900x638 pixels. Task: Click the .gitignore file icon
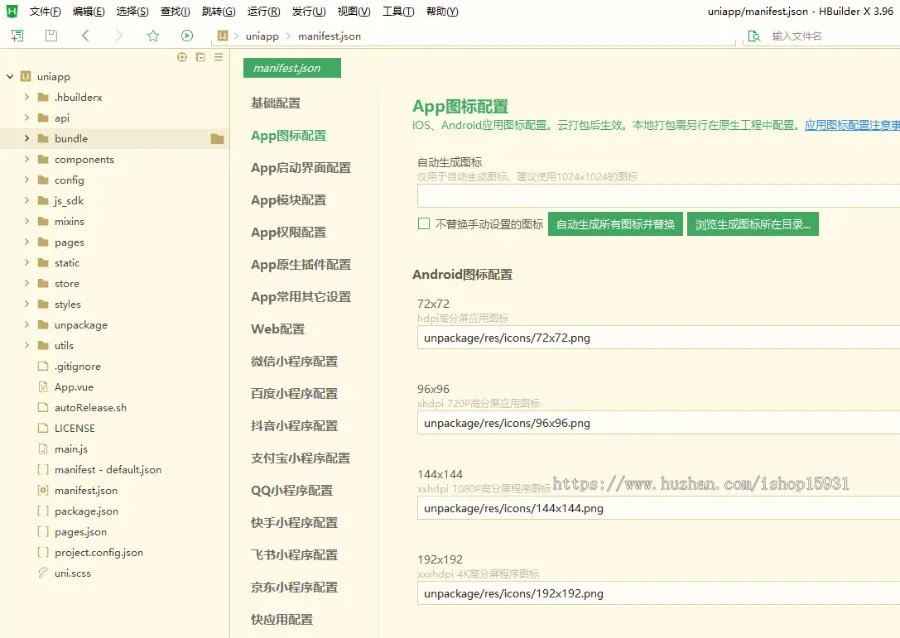42,366
